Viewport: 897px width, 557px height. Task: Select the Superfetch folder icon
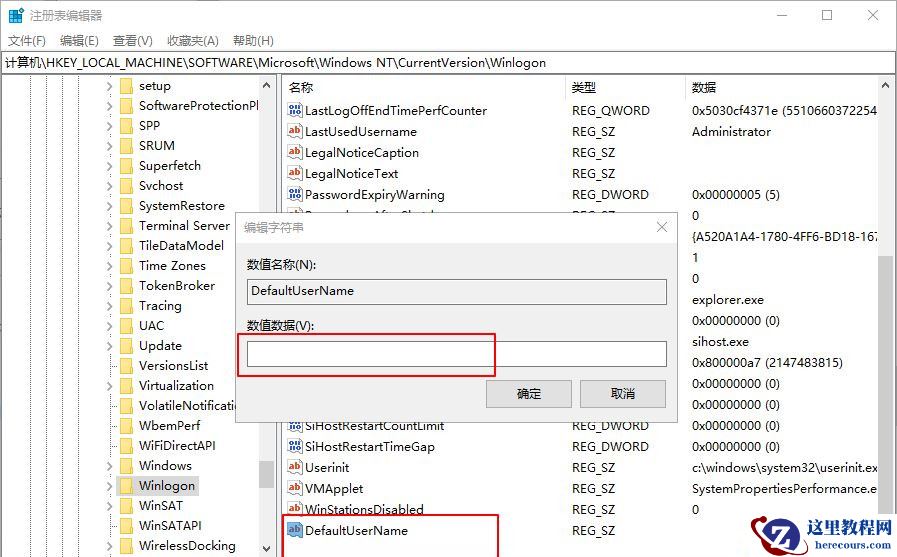click(126, 166)
